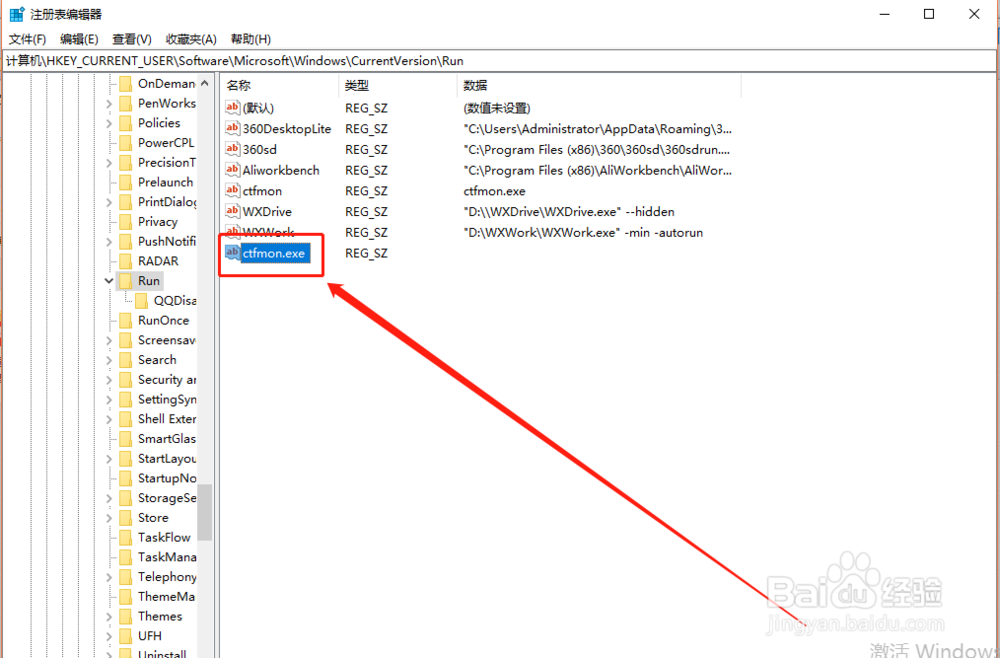Image resolution: width=1000 pixels, height=658 pixels.
Task: Click the registry path address bar
Action: point(400,60)
